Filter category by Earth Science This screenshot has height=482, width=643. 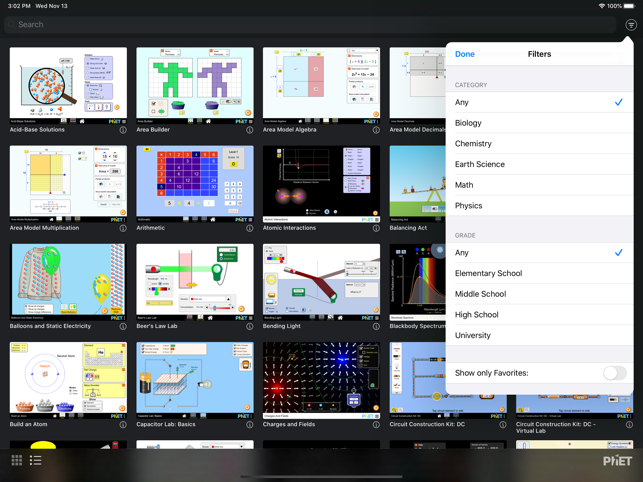(x=539, y=164)
